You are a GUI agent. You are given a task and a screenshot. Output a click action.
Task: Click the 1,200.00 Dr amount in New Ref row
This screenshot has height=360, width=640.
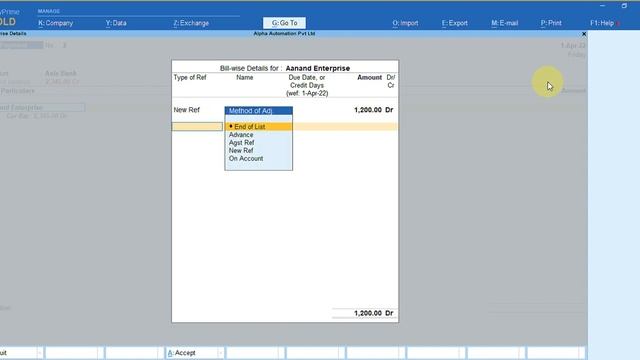click(373, 110)
